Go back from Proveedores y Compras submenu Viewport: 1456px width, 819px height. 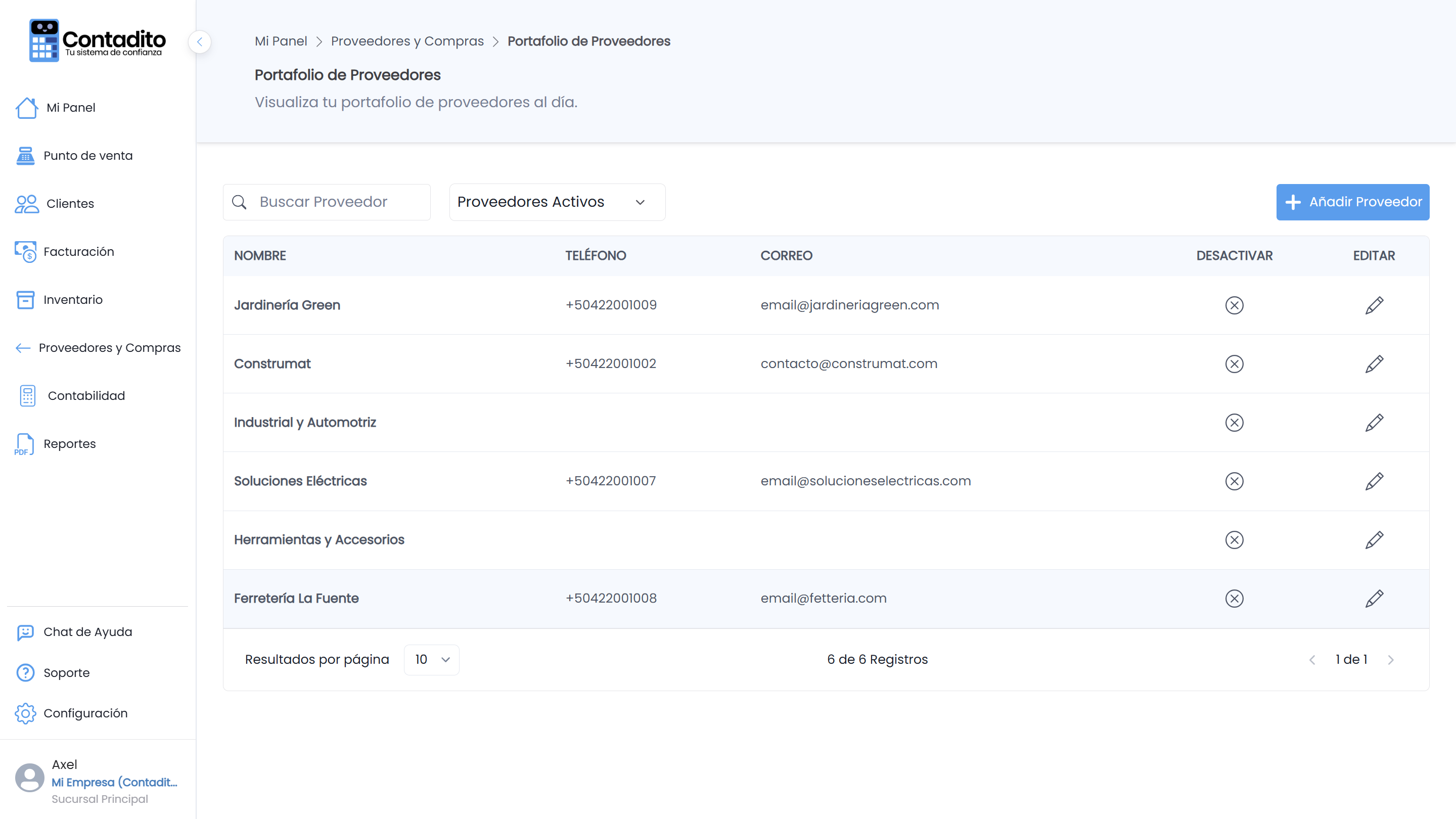point(23,348)
